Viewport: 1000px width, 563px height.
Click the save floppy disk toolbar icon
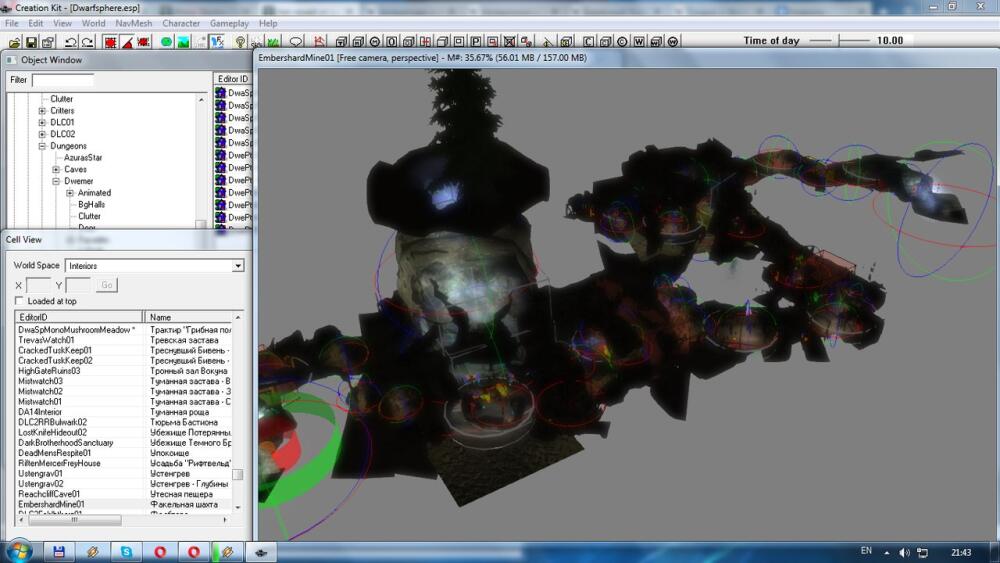pyautogui.click(x=31, y=42)
